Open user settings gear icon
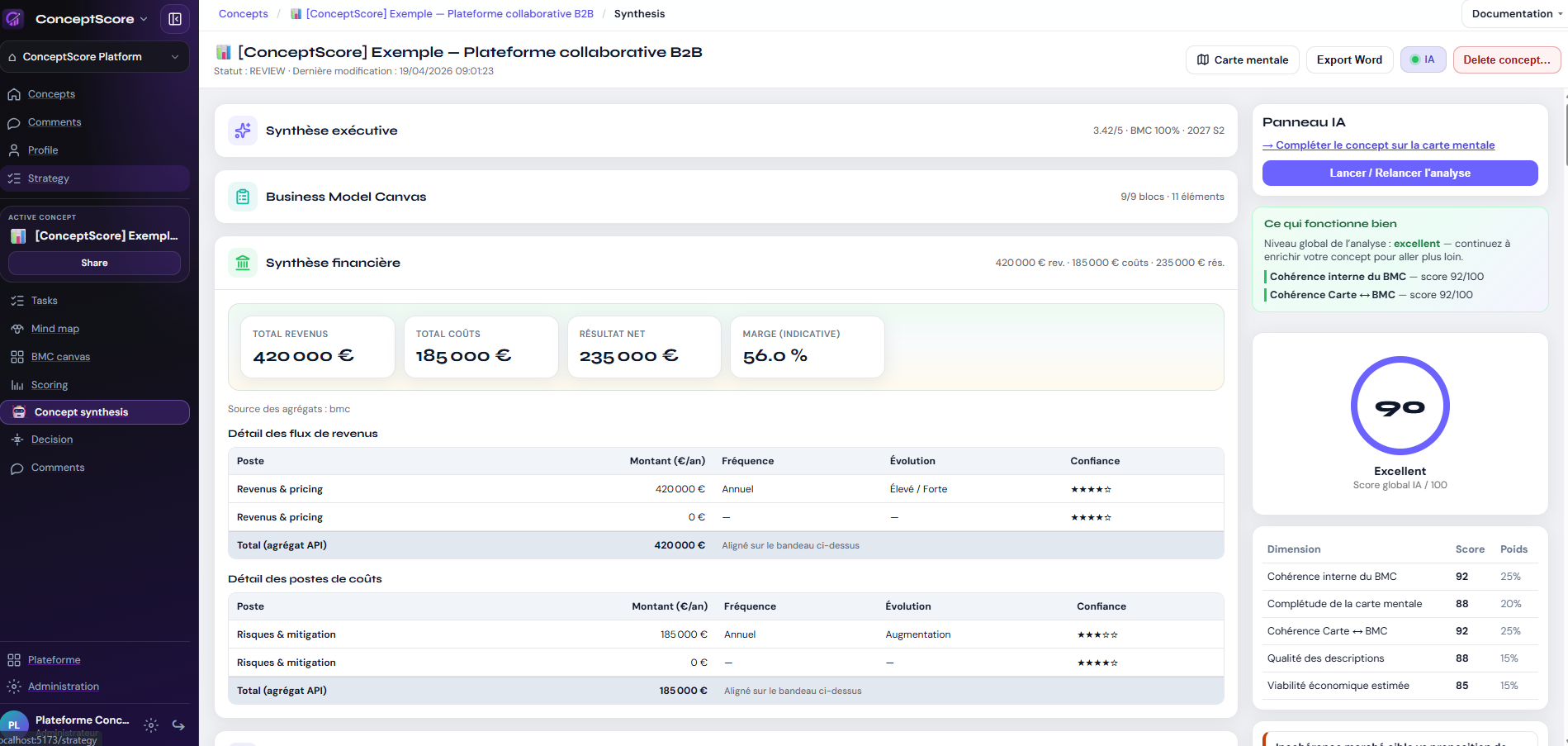This screenshot has height=746, width=1568. (x=151, y=725)
